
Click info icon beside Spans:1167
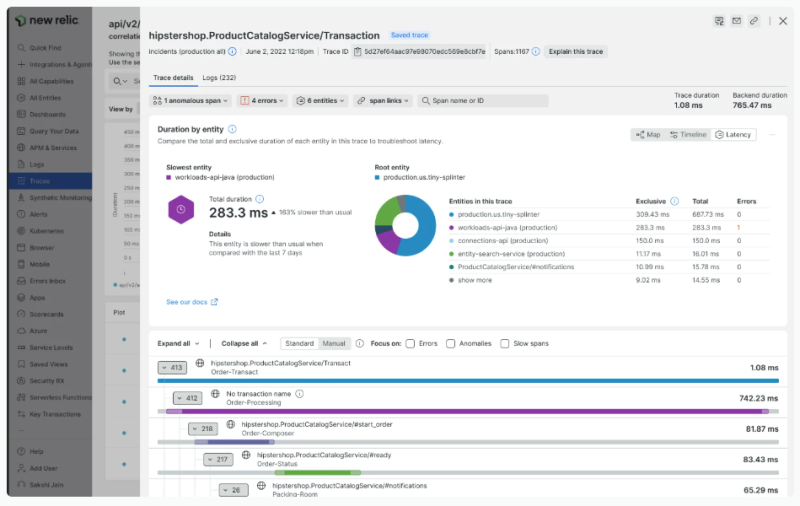536,52
